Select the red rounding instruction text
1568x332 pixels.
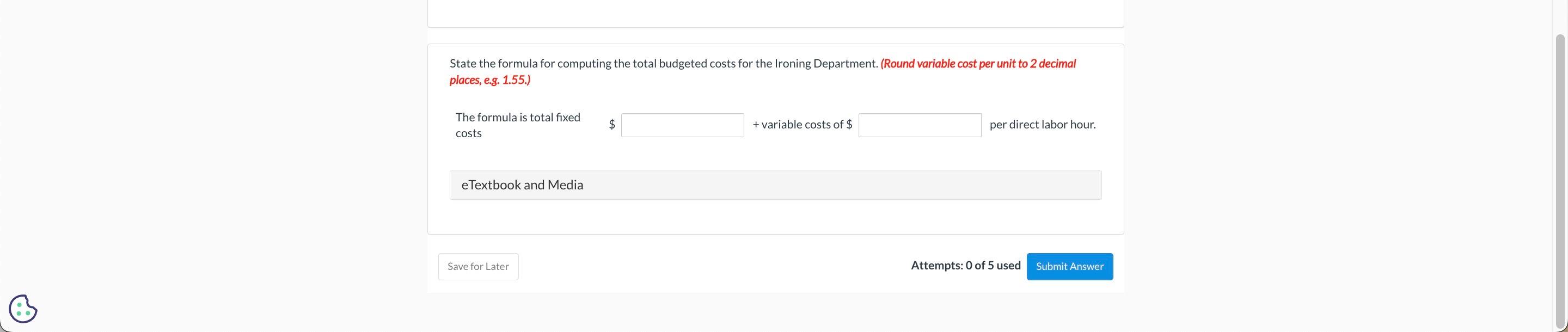(x=978, y=62)
